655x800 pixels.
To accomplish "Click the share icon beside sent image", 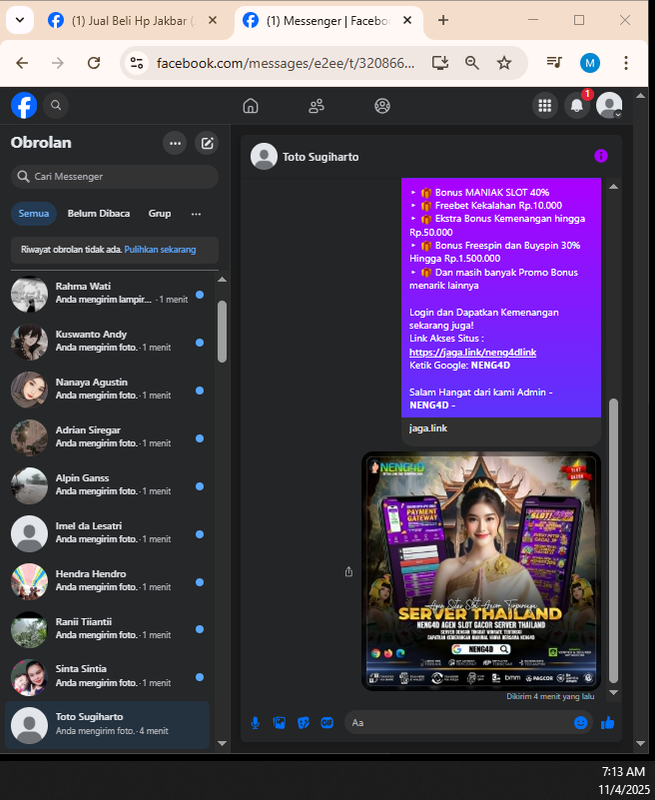I will [x=348, y=571].
